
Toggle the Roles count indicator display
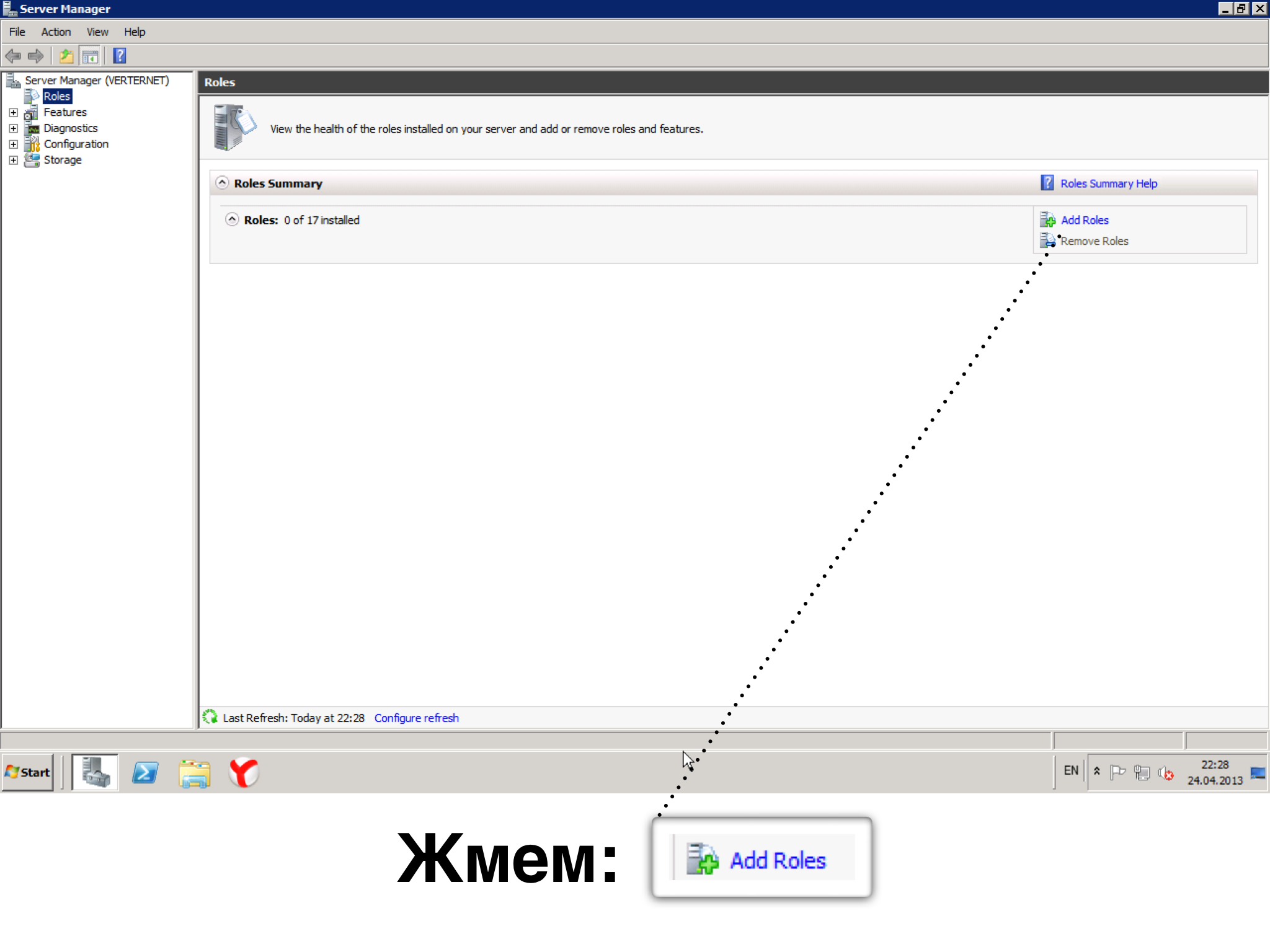(x=230, y=219)
